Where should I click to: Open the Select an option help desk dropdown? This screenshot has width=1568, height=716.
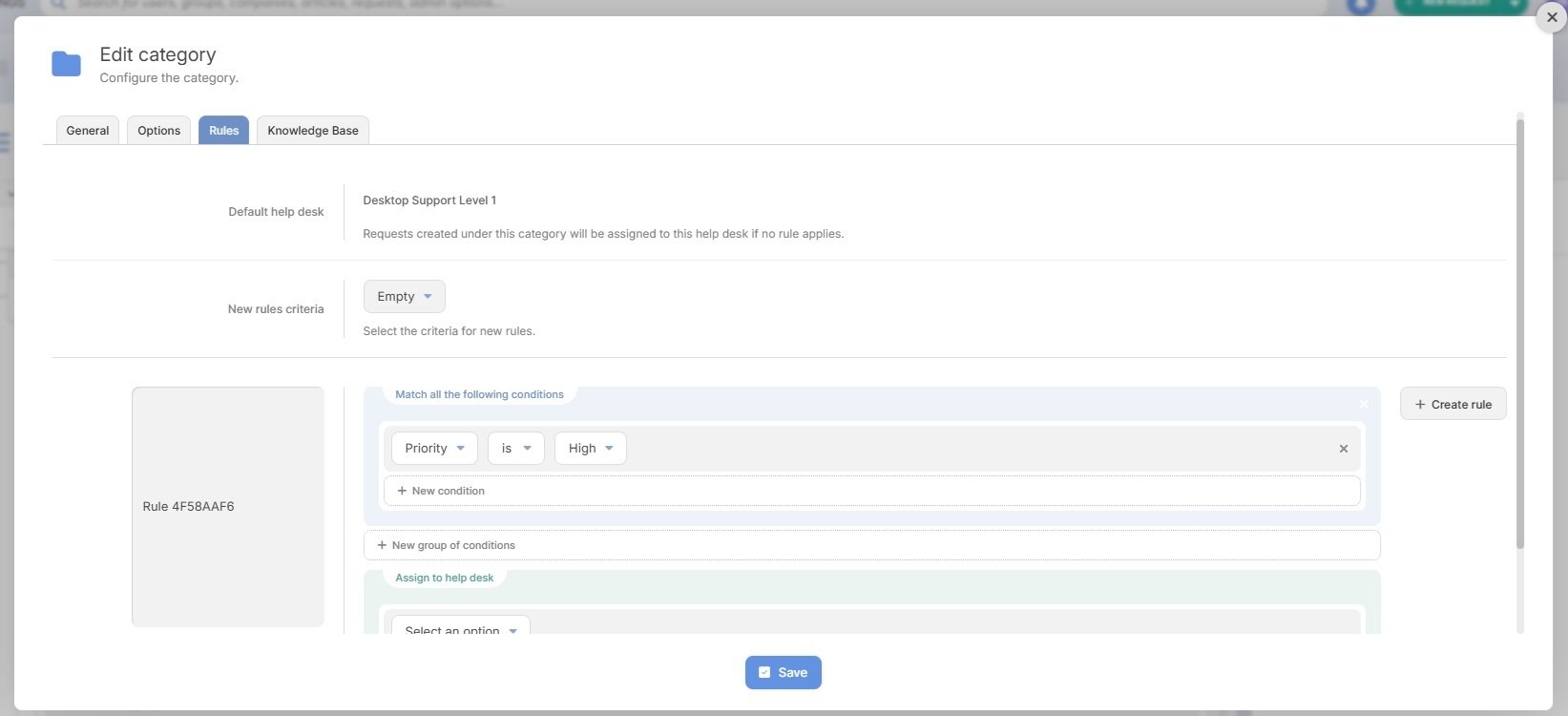[460, 629]
